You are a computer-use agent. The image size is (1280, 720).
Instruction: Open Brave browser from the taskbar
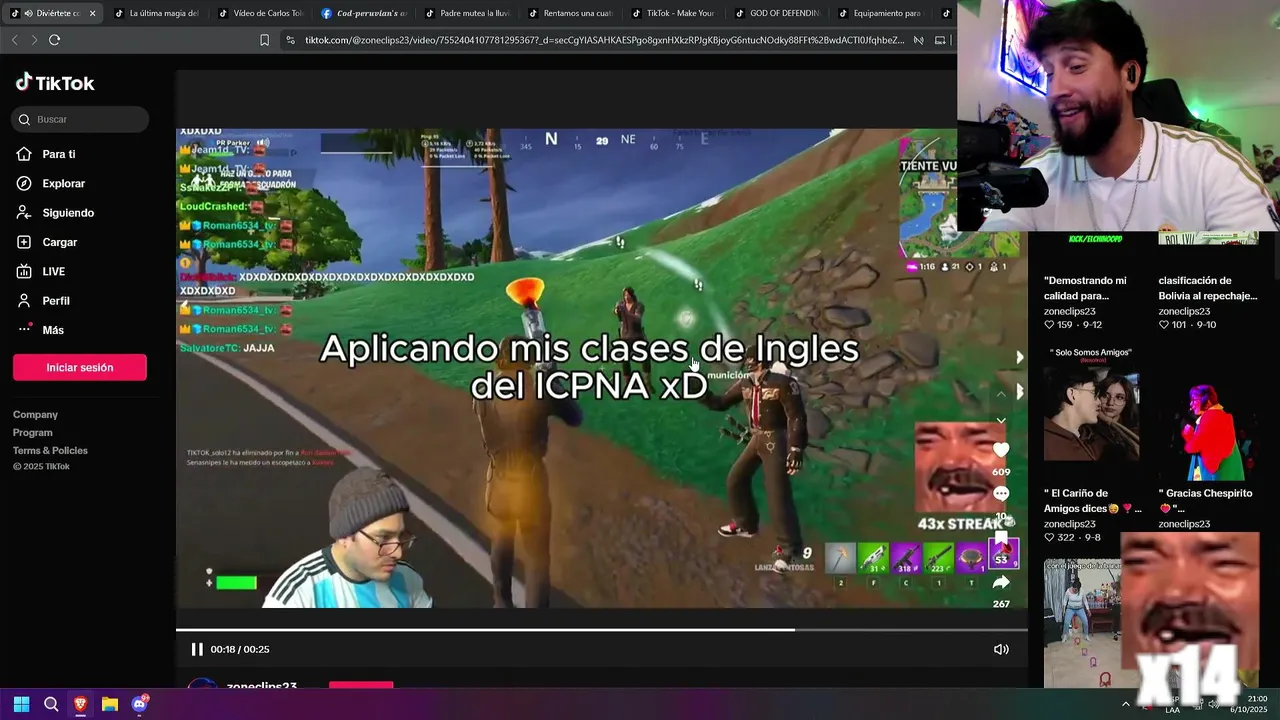(x=80, y=704)
